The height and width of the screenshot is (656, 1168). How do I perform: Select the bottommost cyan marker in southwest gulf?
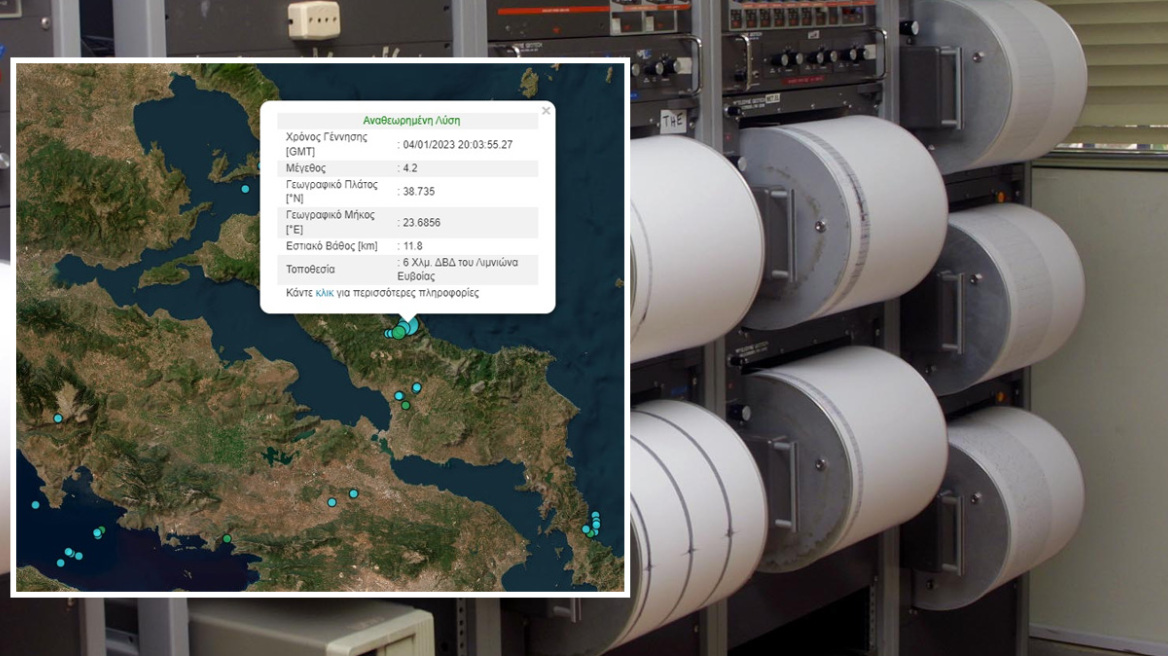(x=60, y=563)
